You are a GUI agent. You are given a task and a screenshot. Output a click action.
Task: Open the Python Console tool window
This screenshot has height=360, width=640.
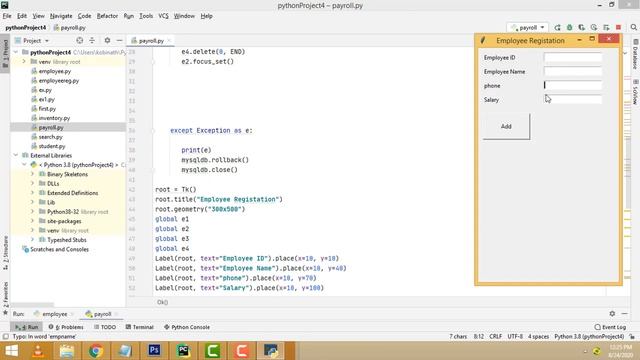(187, 327)
